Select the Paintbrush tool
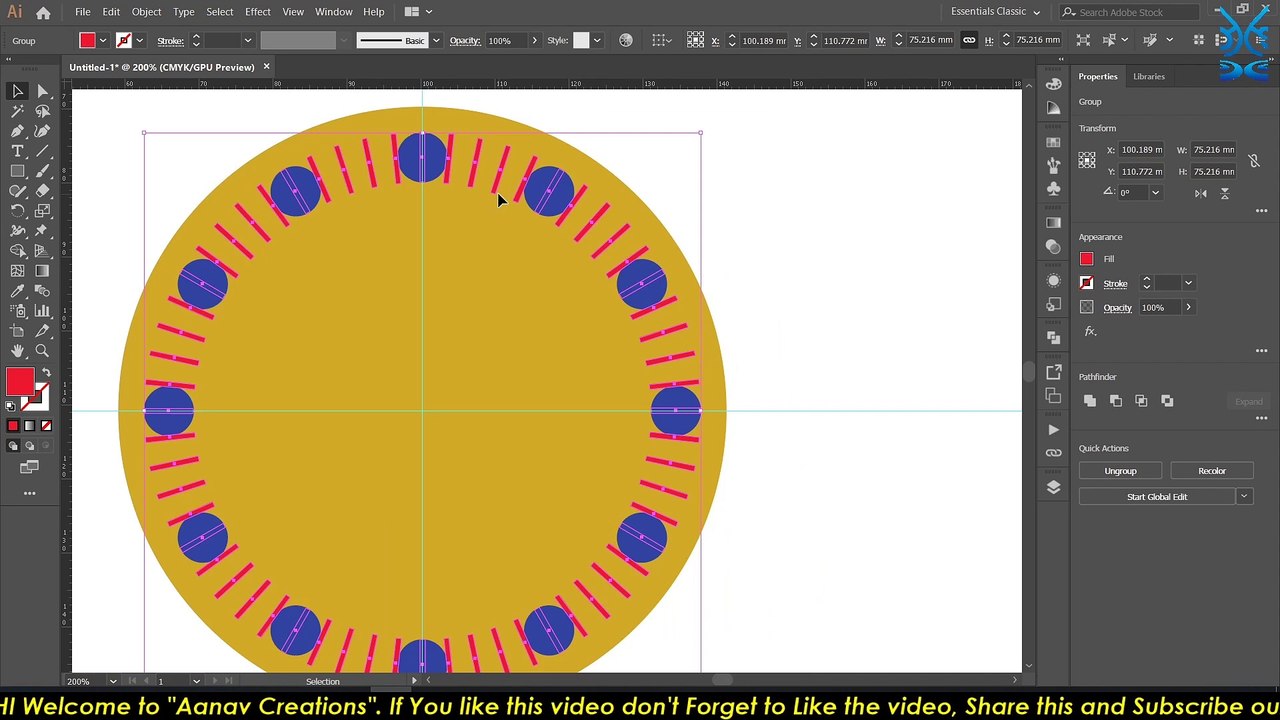Image resolution: width=1280 pixels, height=720 pixels. pyautogui.click(x=42, y=171)
